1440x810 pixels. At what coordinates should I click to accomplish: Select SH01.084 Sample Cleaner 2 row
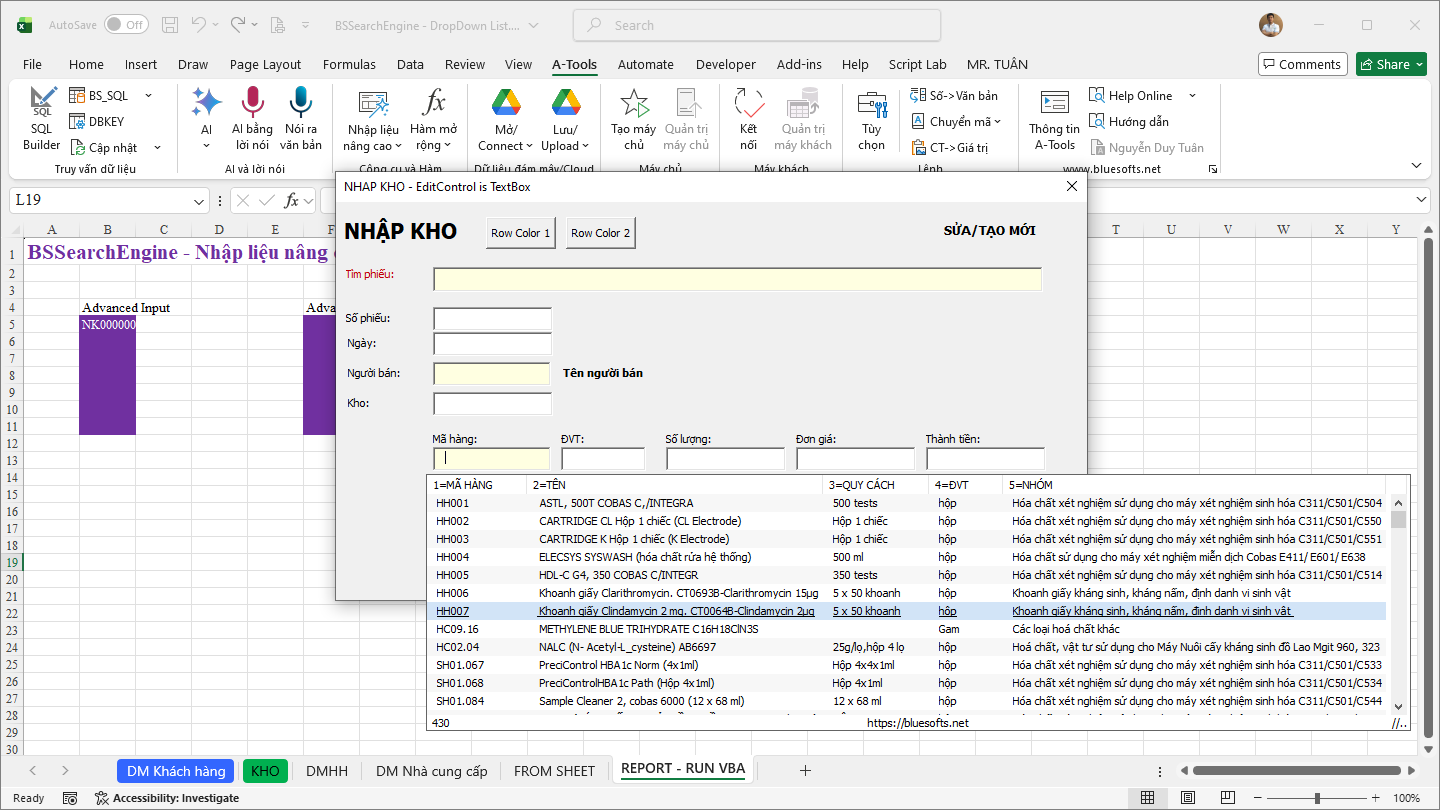908,701
